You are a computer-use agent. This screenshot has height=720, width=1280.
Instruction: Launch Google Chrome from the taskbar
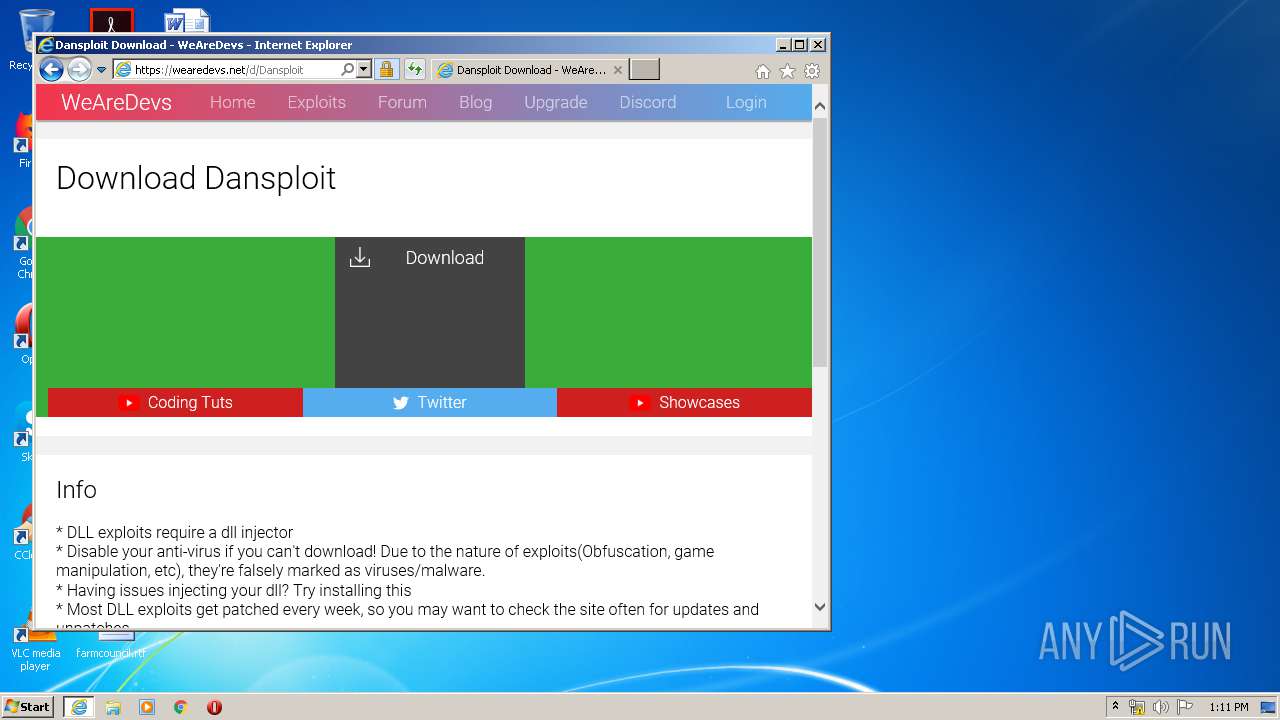(180, 707)
